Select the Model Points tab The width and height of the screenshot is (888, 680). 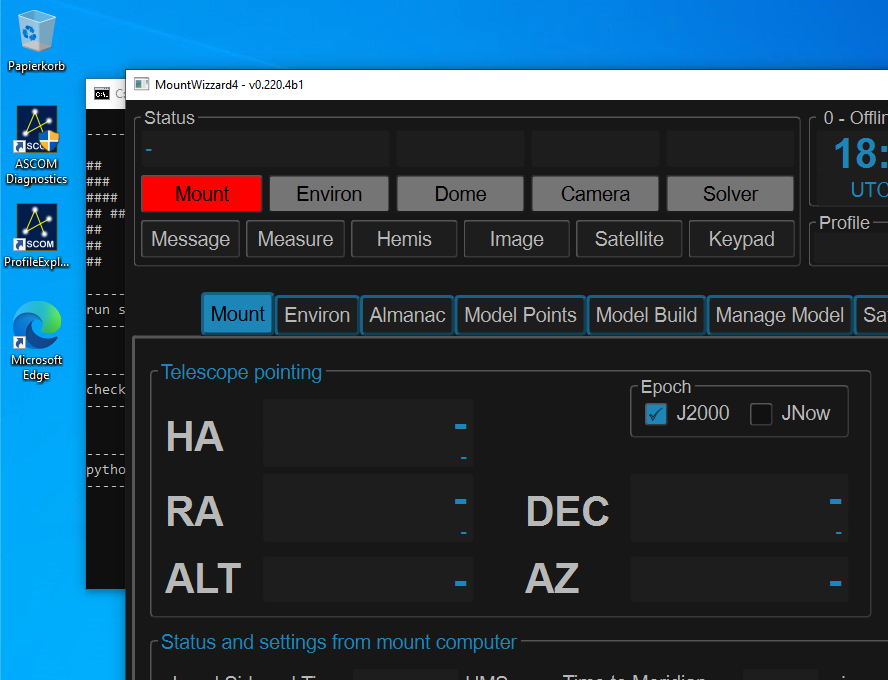520,315
